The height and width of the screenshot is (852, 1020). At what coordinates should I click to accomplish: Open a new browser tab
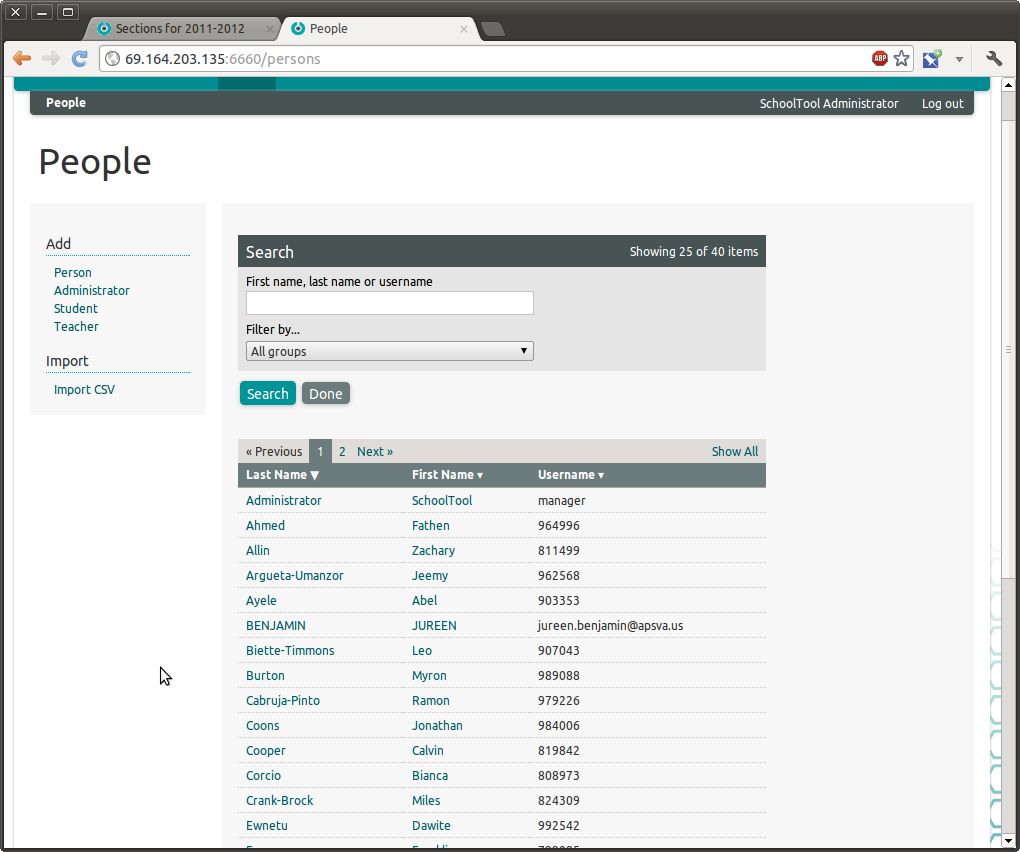click(x=493, y=29)
